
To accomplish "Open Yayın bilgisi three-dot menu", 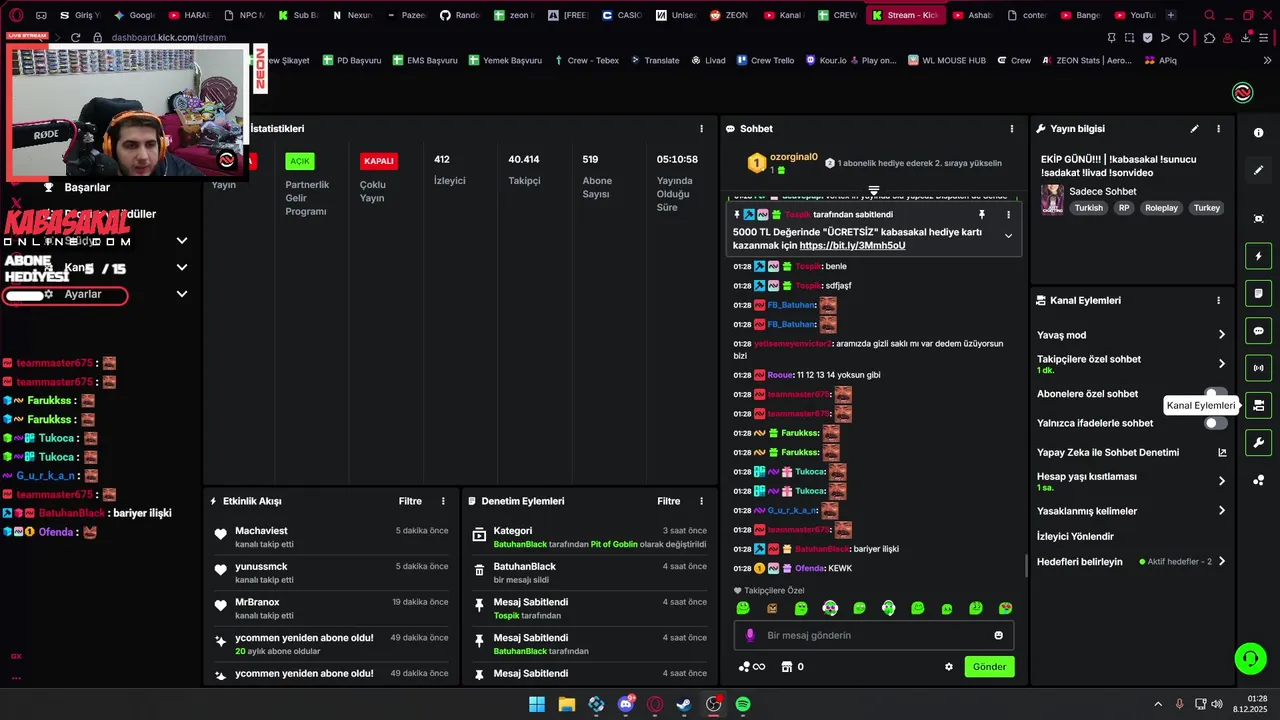I will 1218,129.
